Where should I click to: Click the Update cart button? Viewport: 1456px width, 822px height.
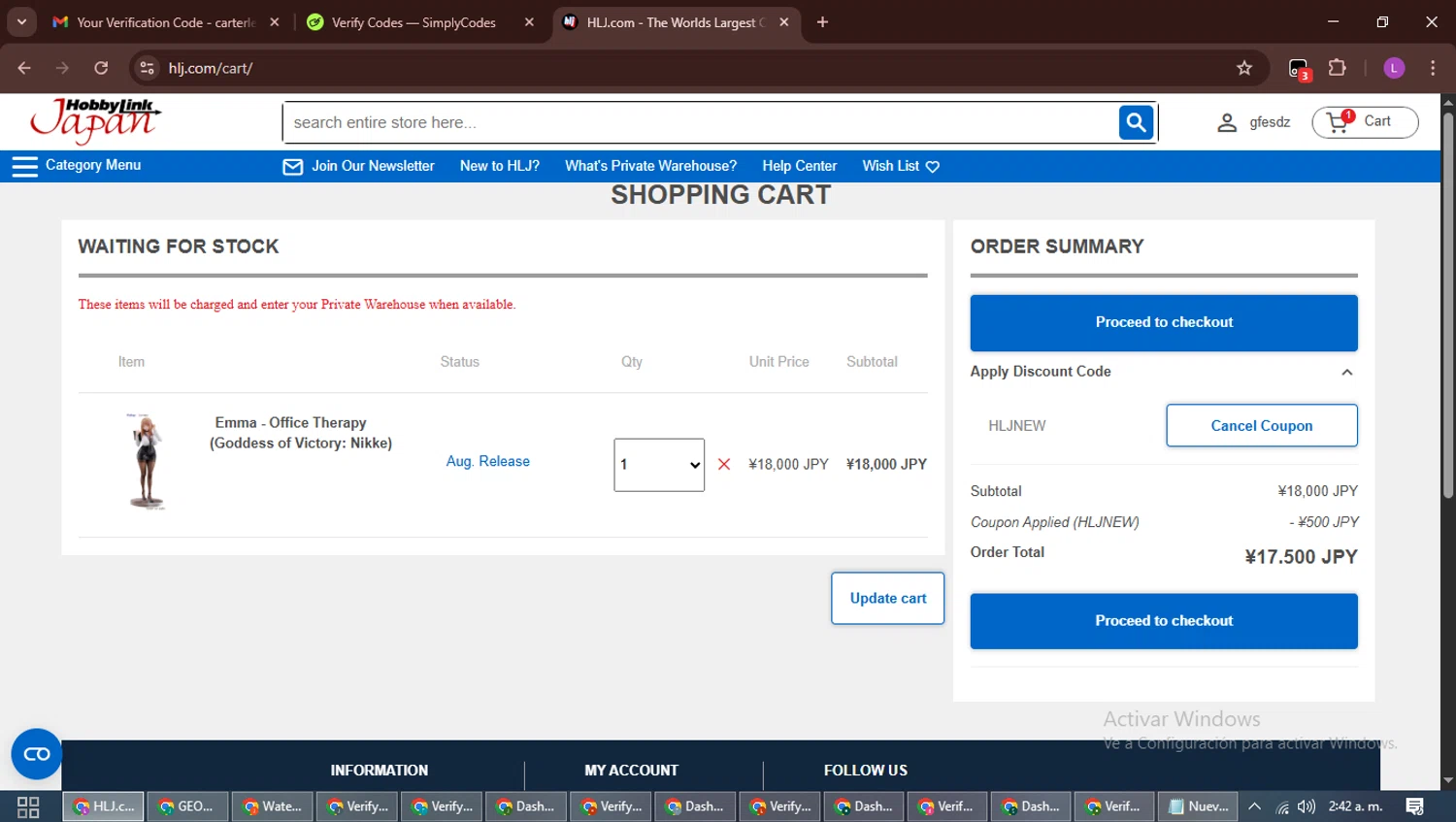888,598
